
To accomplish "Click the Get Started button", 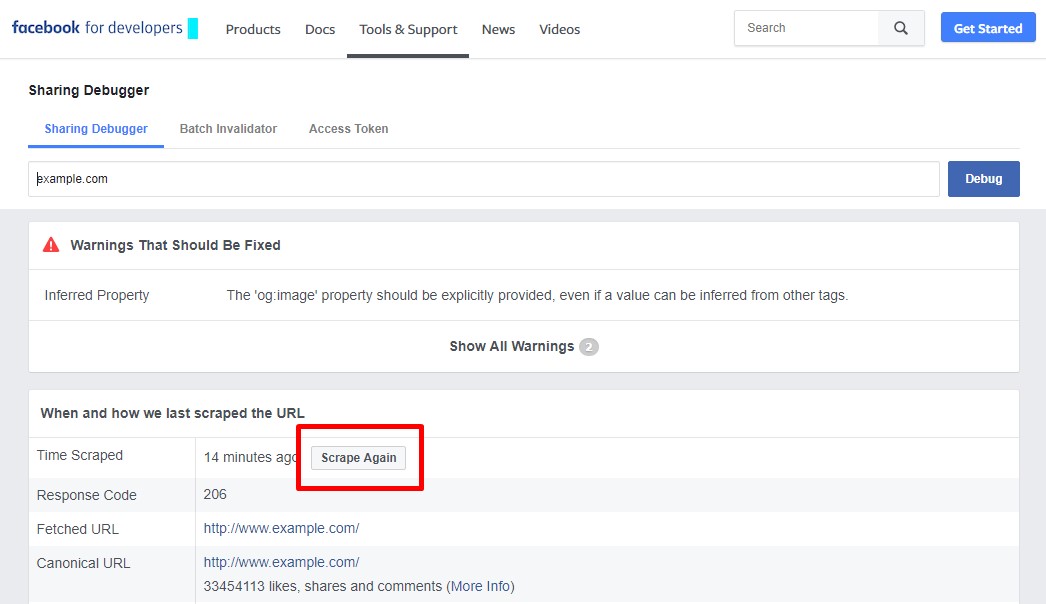I will click(988, 27).
